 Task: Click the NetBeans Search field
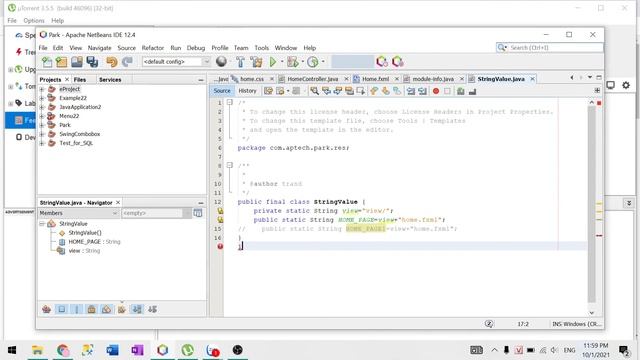click(x=550, y=48)
